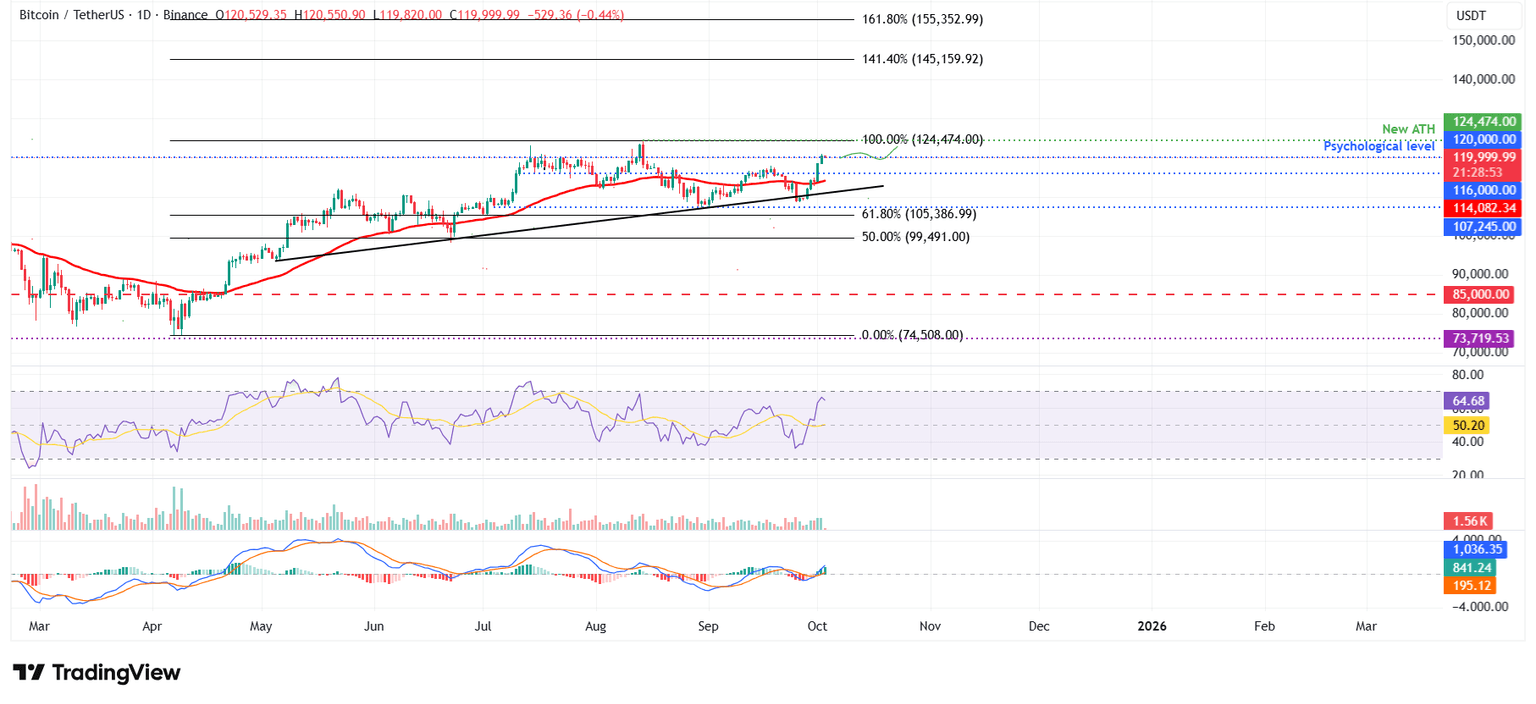
Task: Click the yellow 50.20 RSI average badge
Action: (x=1468, y=424)
